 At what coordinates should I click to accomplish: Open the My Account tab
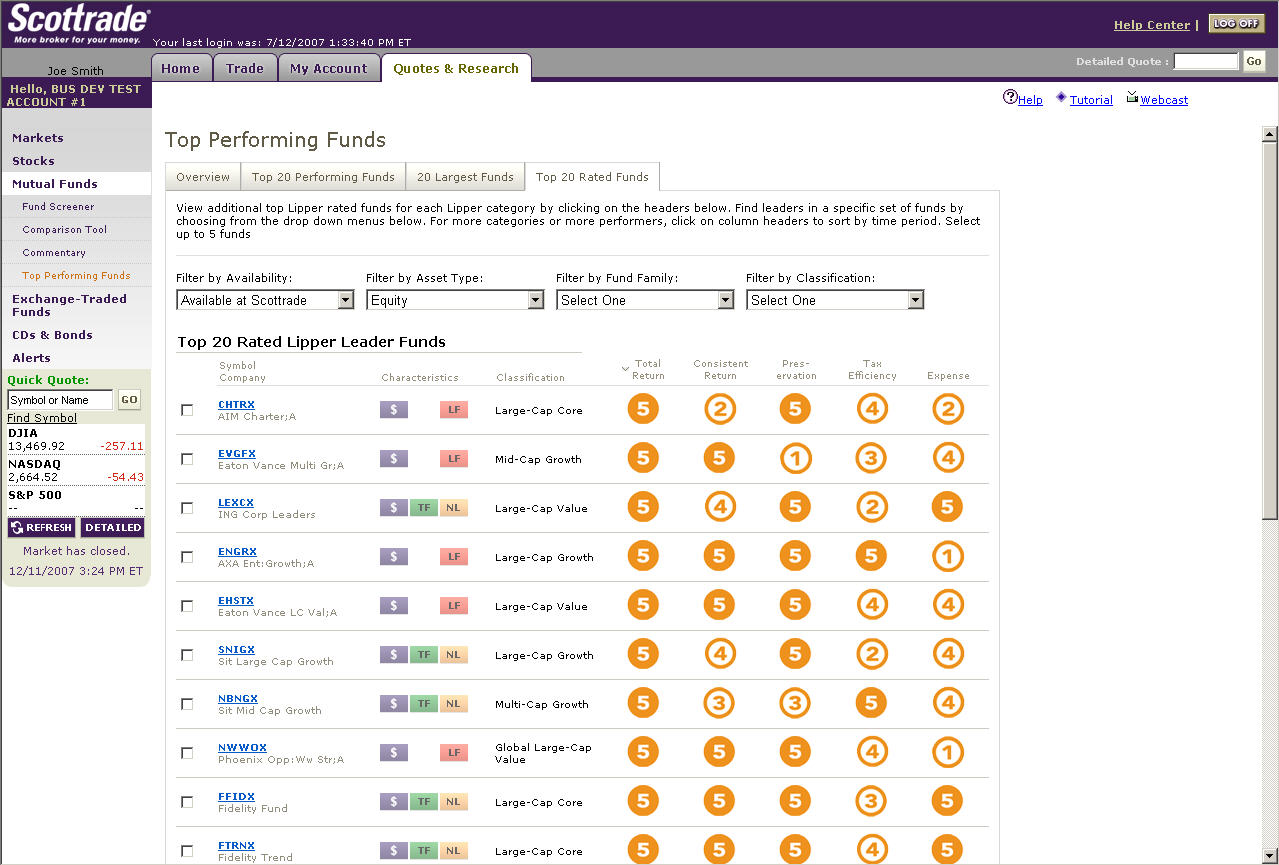coord(328,68)
